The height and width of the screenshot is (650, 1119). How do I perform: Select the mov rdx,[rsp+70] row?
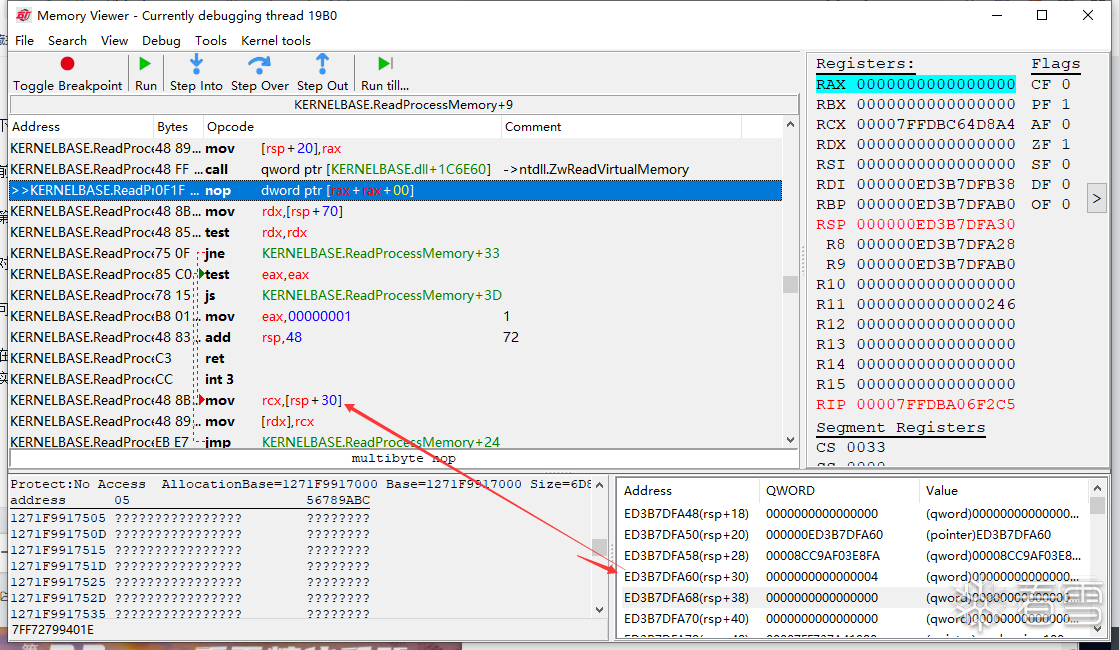coord(395,211)
